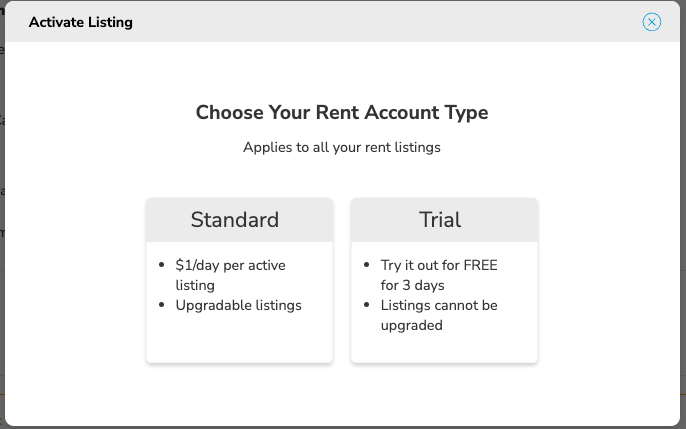
Task: Click the 'Upgradable listings' bullet text
Action: 238,305
